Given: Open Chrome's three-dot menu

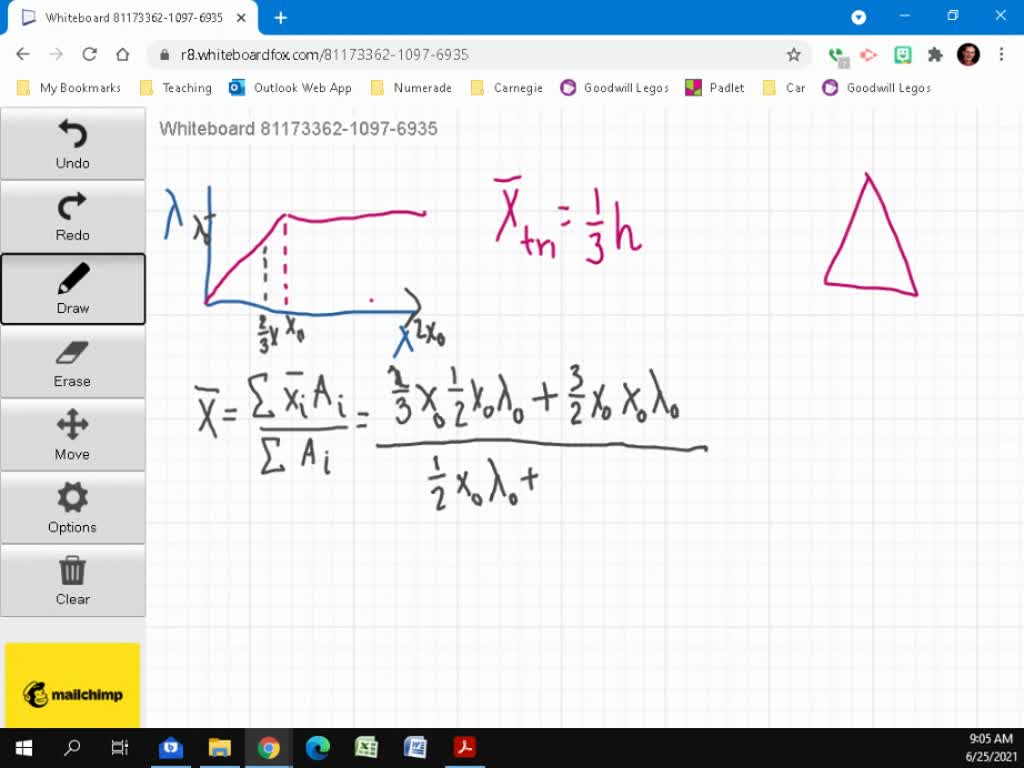Looking at the screenshot, I should pyautogui.click(x=1003, y=55).
